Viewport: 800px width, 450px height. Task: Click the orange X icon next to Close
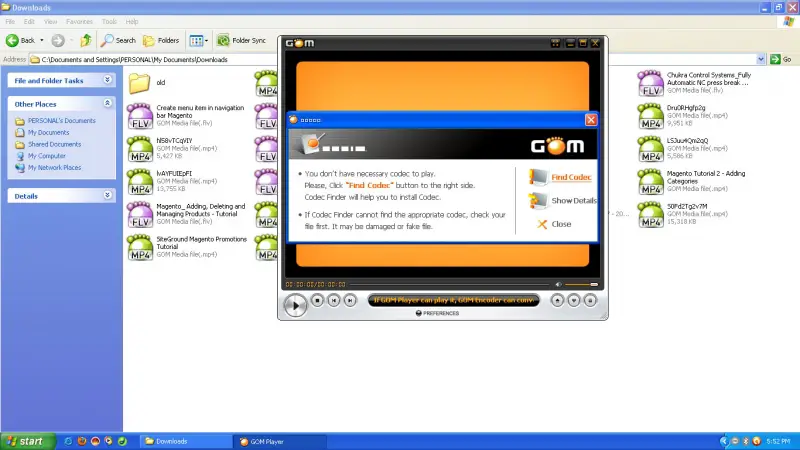tap(542, 224)
